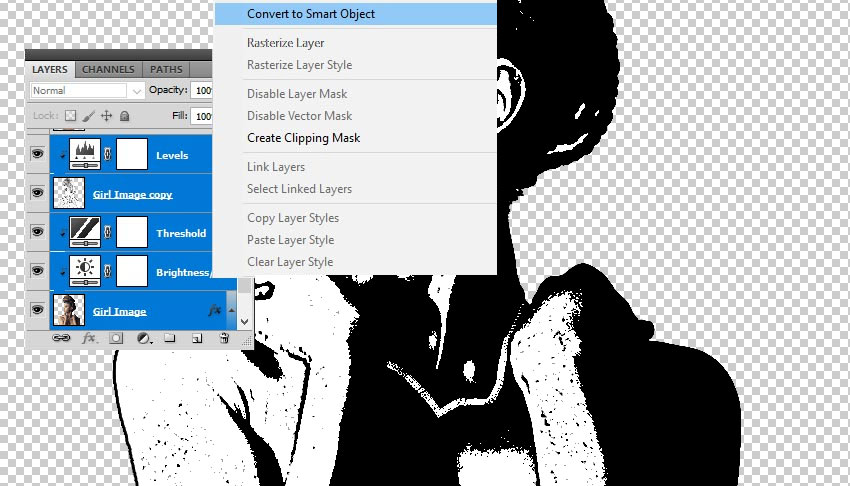
Task: Create a new group folder icon
Action: point(170,338)
